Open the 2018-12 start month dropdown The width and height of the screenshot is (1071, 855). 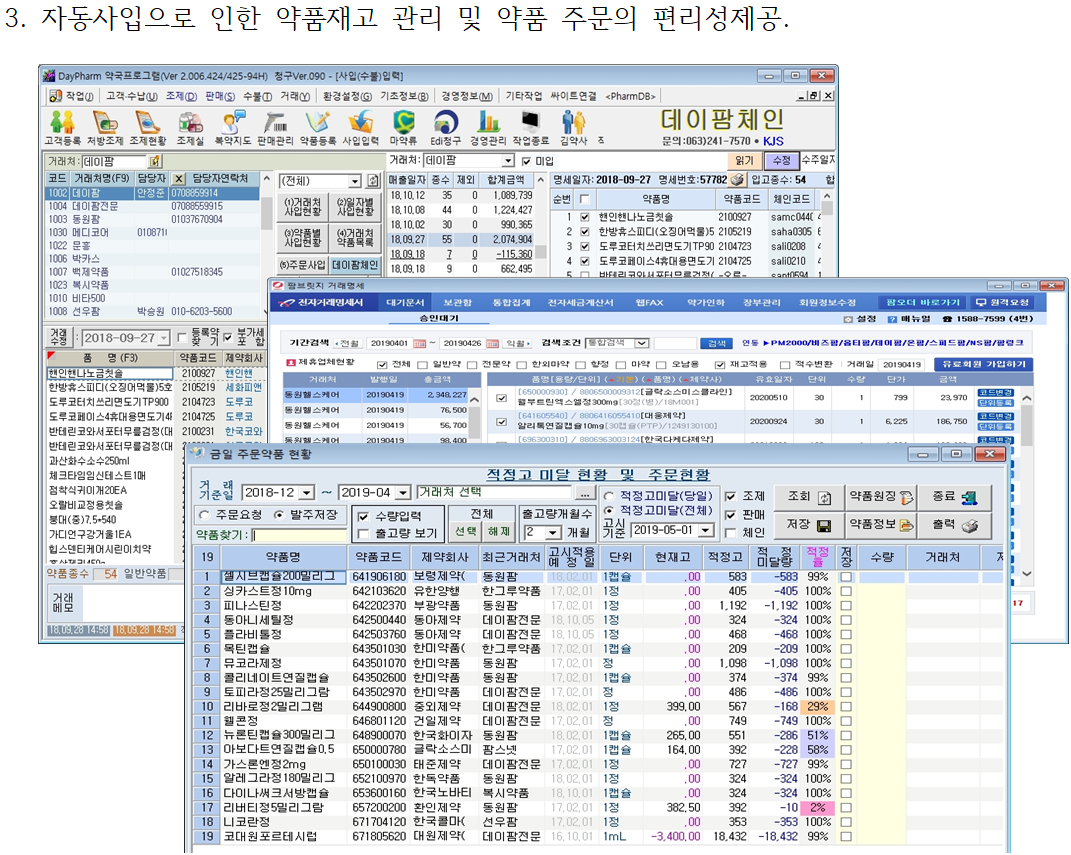point(307,493)
